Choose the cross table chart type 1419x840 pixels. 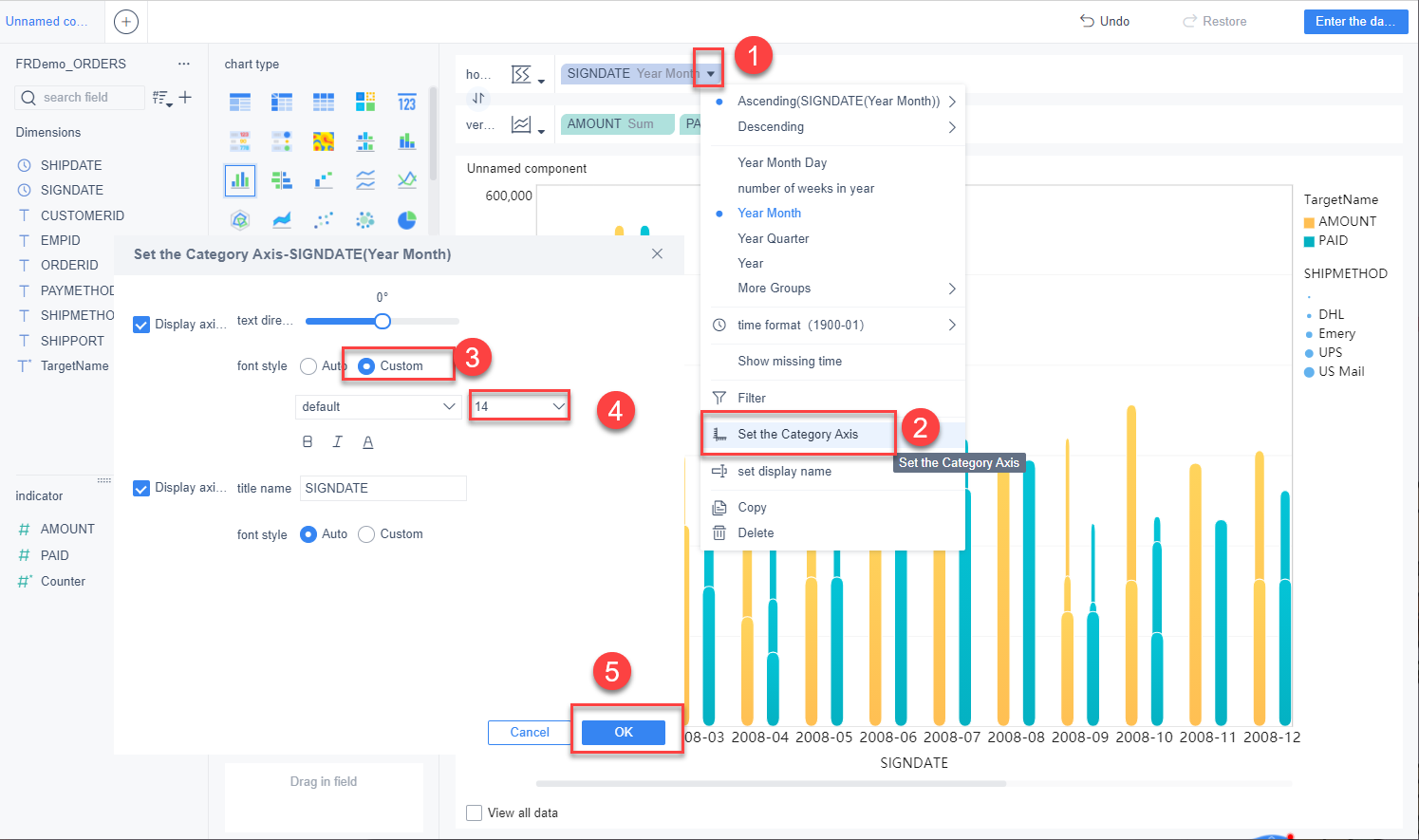click(x=282, y=103)
